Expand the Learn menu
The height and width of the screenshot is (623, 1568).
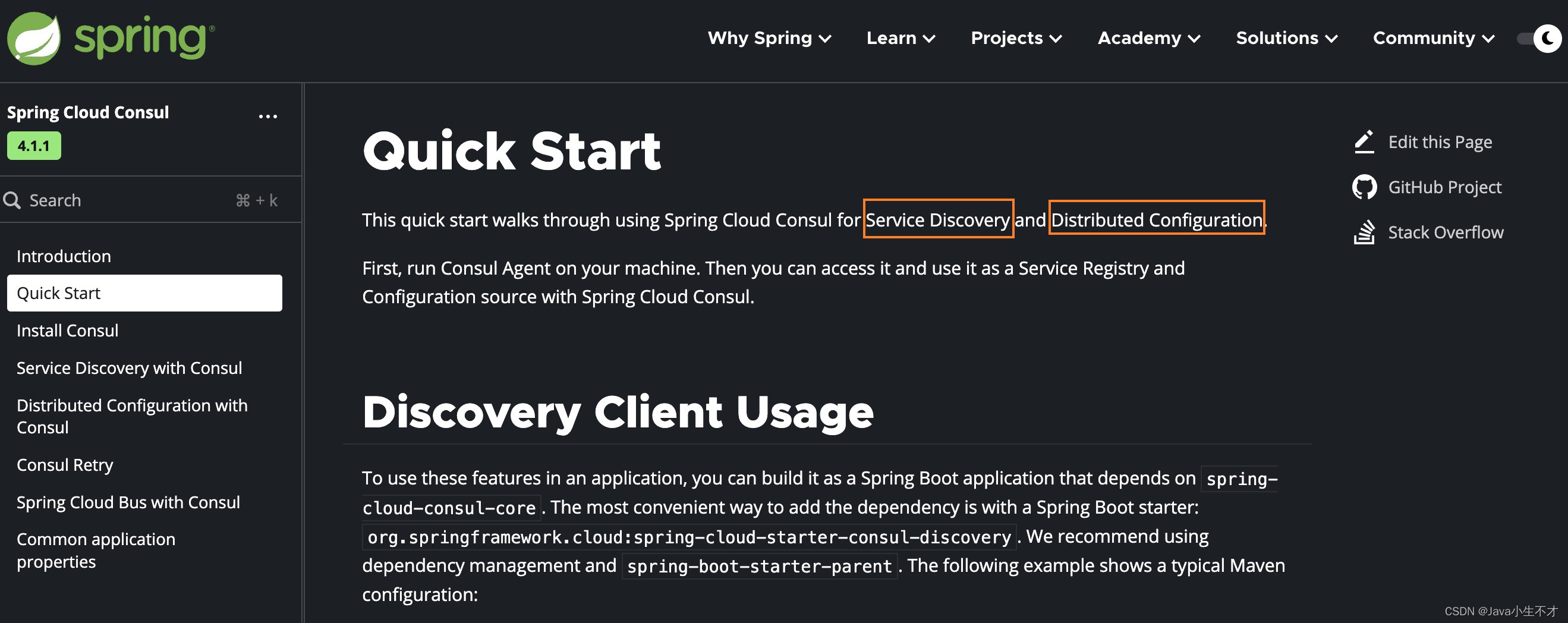click(901, 39)
